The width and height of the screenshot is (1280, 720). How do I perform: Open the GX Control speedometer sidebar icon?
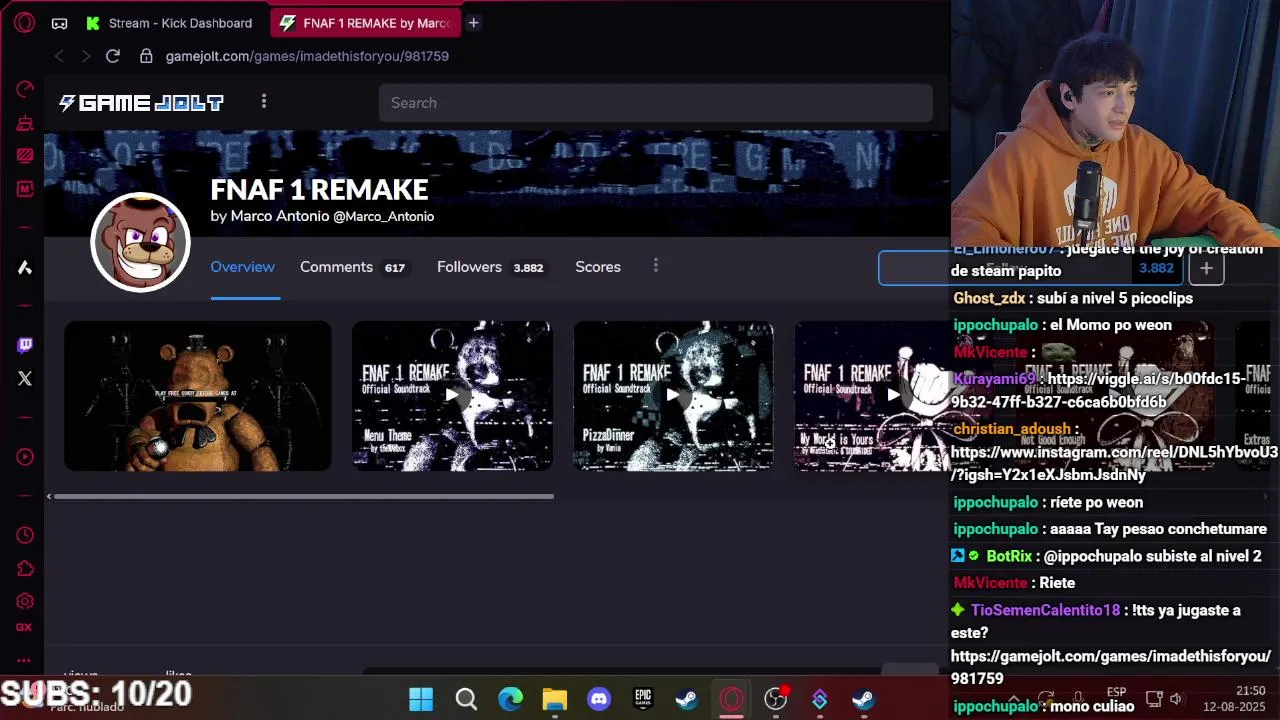(25, 89)
